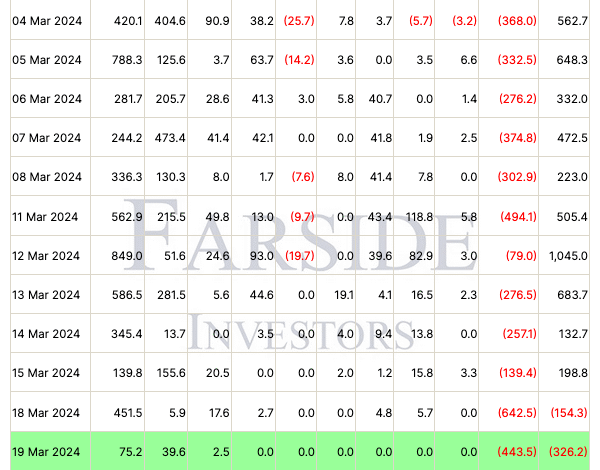Select red value (14.2) in 05 Mar row
Image resolution: width=600 pixels, height=470 pixels.
[299, 60]
